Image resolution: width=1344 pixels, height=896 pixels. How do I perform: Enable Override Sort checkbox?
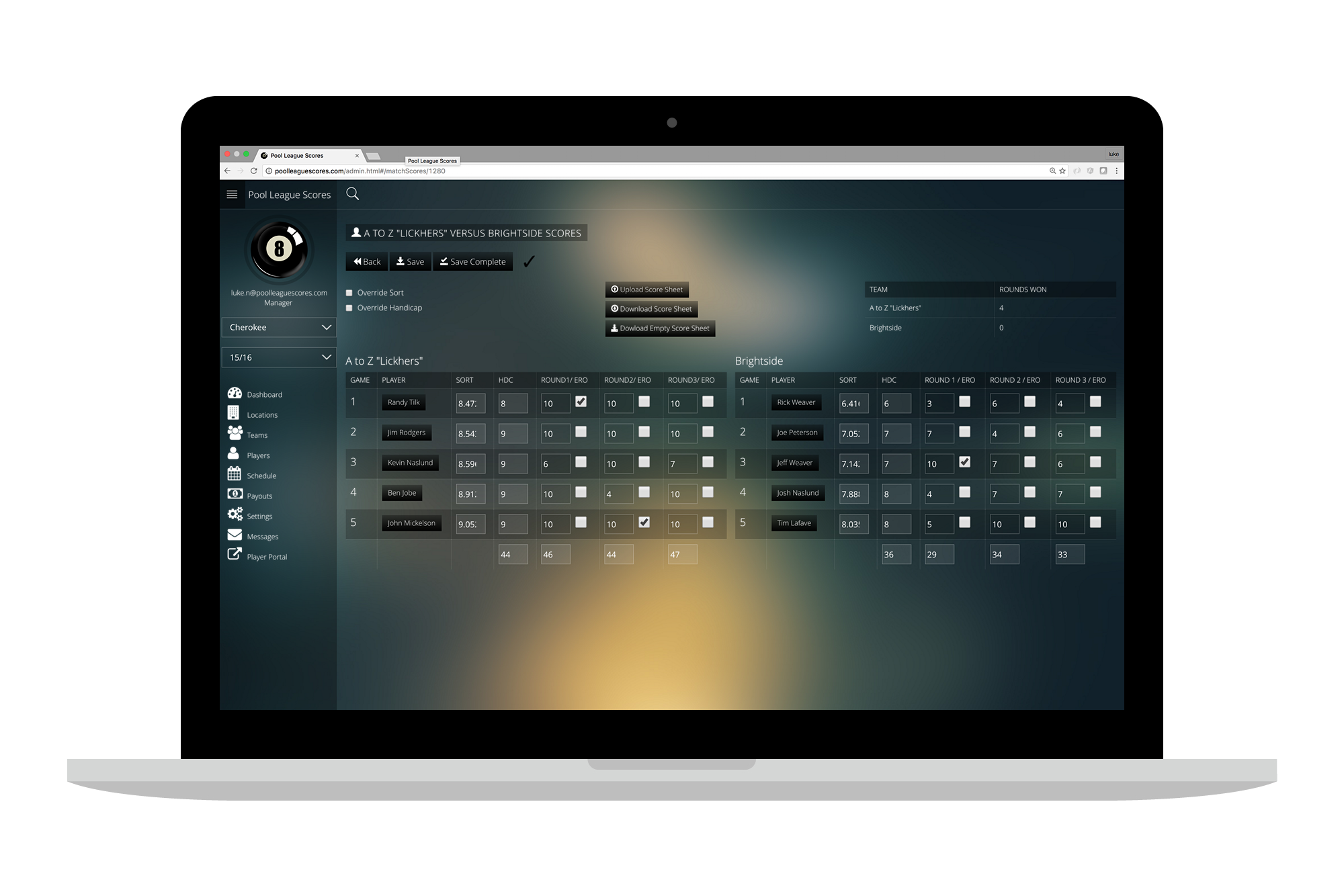(349, 293)
